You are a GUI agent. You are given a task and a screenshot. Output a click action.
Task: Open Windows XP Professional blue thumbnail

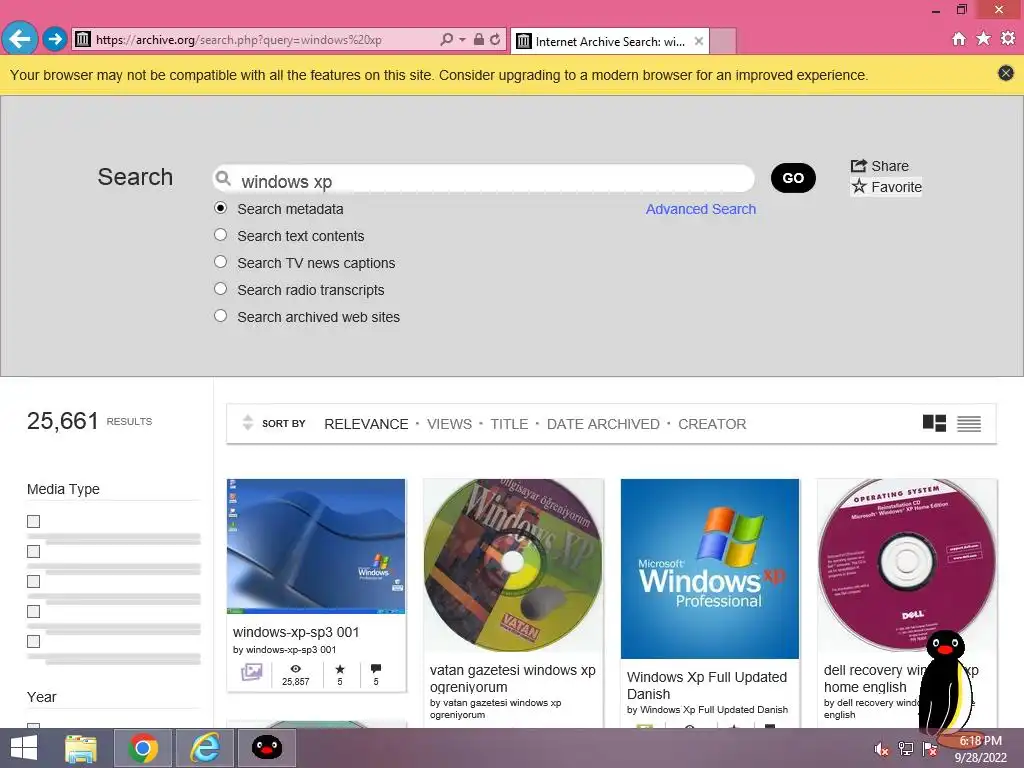[710, 569]
